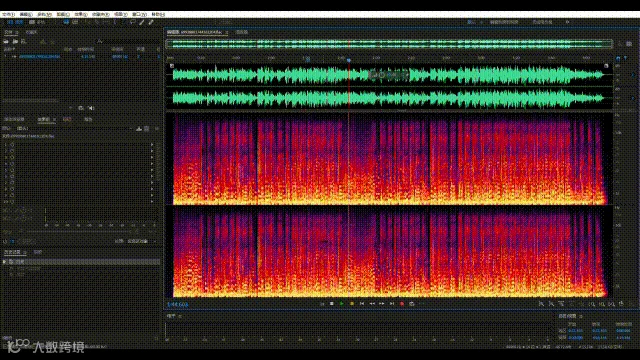
Task: Move playhead to previous marker
Action: click(362, 304)
